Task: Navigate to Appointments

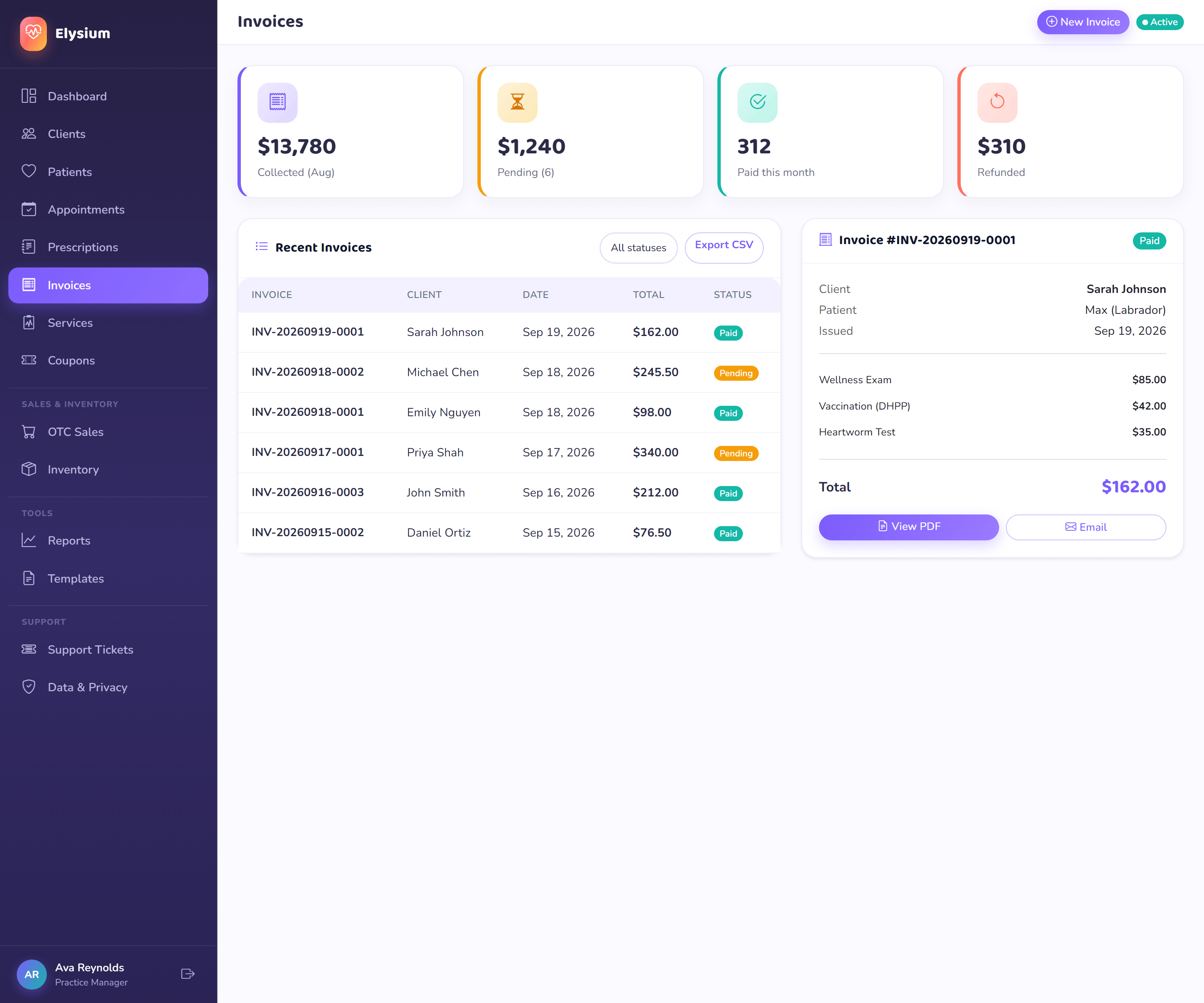Action: [108, 209]
